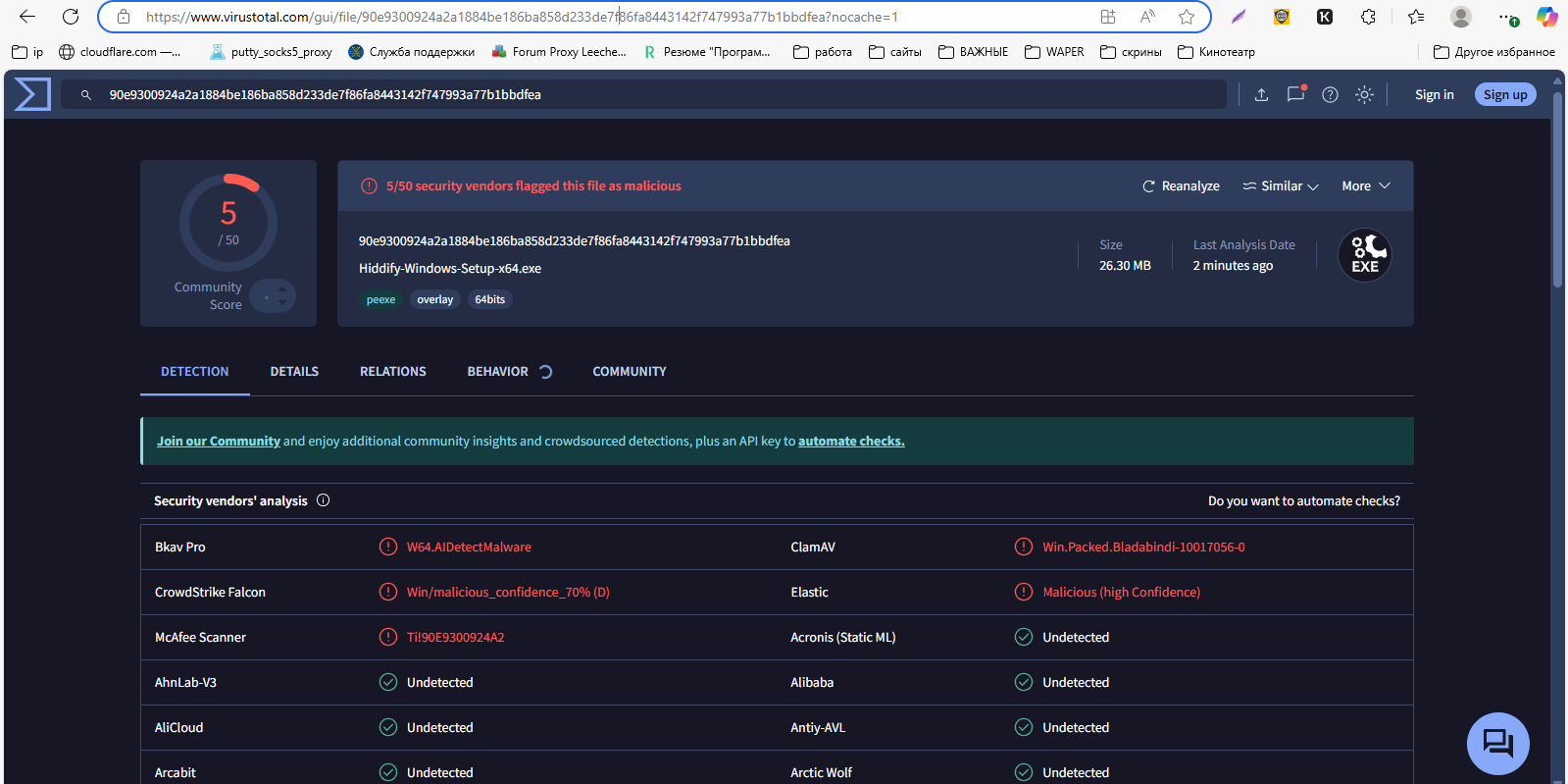Open the работа bookmarks folder
The image size is (1568, 784).
(823, 52)
